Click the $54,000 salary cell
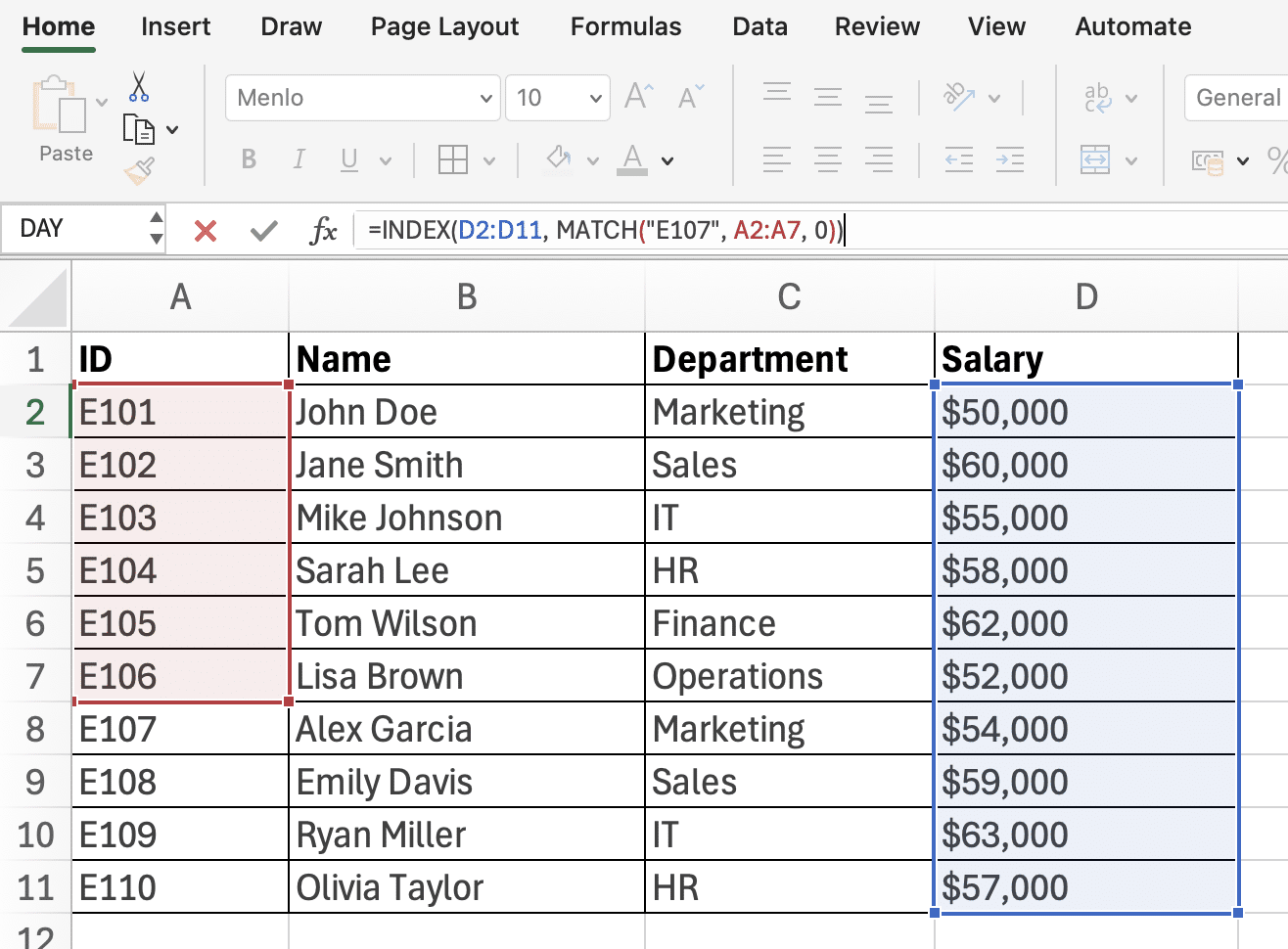The width and height of the screenshot is (1288, 949). pos(1086,729)
